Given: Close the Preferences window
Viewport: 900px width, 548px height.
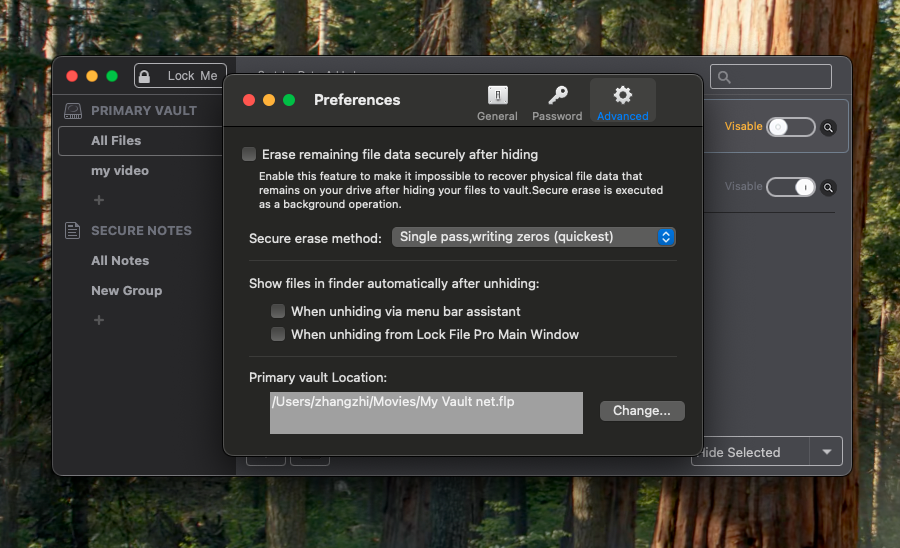Looking at the screenshot, I should coord(249,100).
